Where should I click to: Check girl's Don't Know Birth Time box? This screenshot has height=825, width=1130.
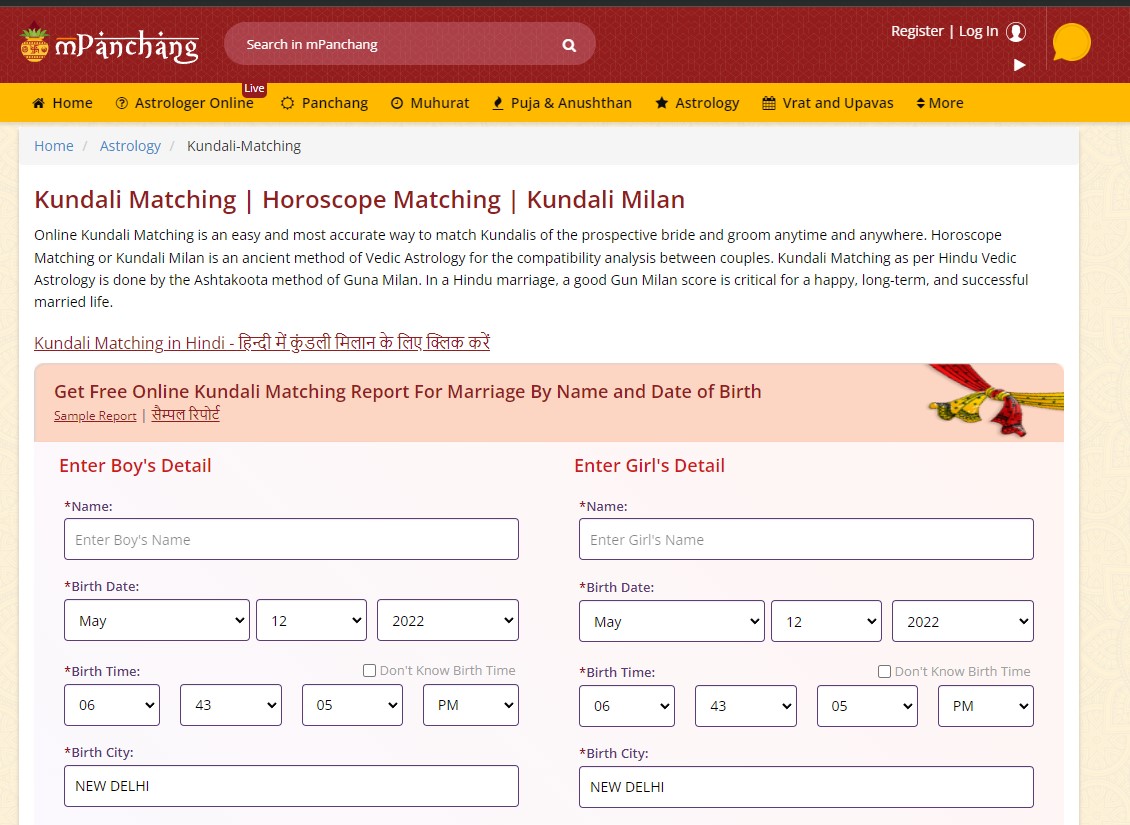[x=884, y=672]
